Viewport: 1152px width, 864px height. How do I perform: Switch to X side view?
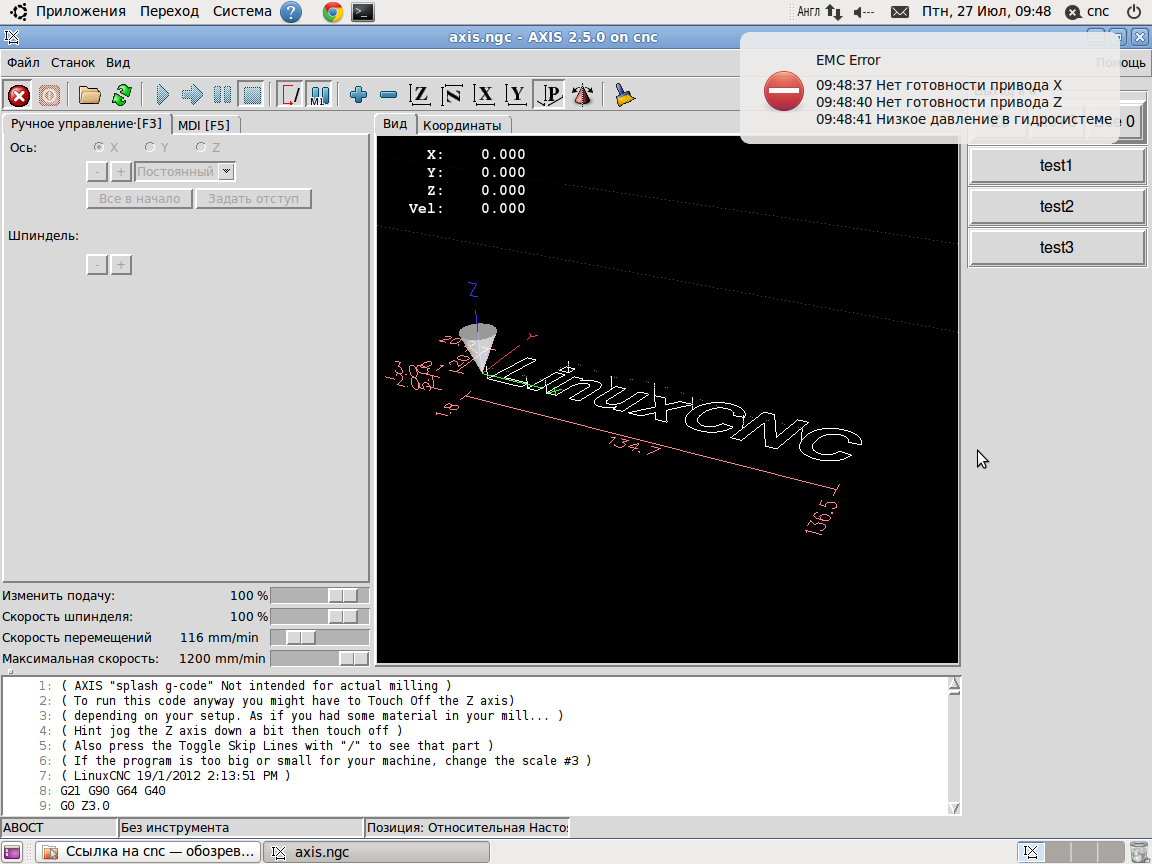[484, 95]
